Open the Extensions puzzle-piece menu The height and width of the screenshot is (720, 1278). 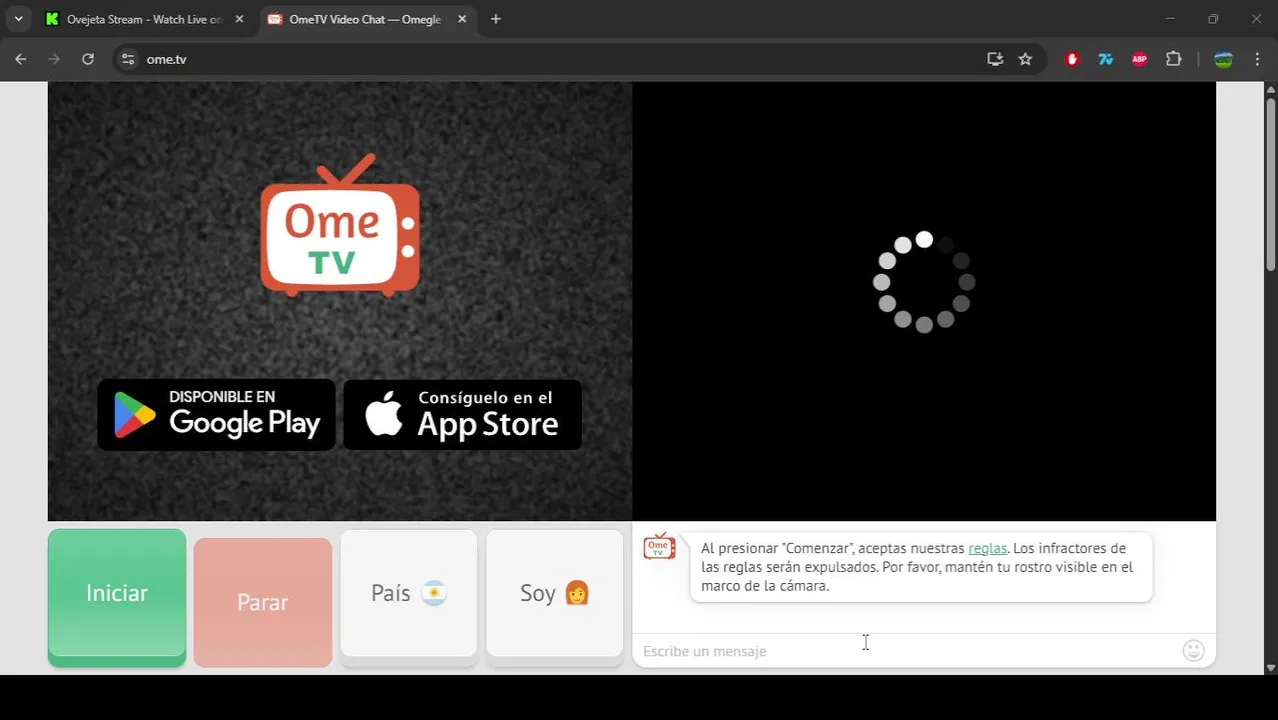1174,59
